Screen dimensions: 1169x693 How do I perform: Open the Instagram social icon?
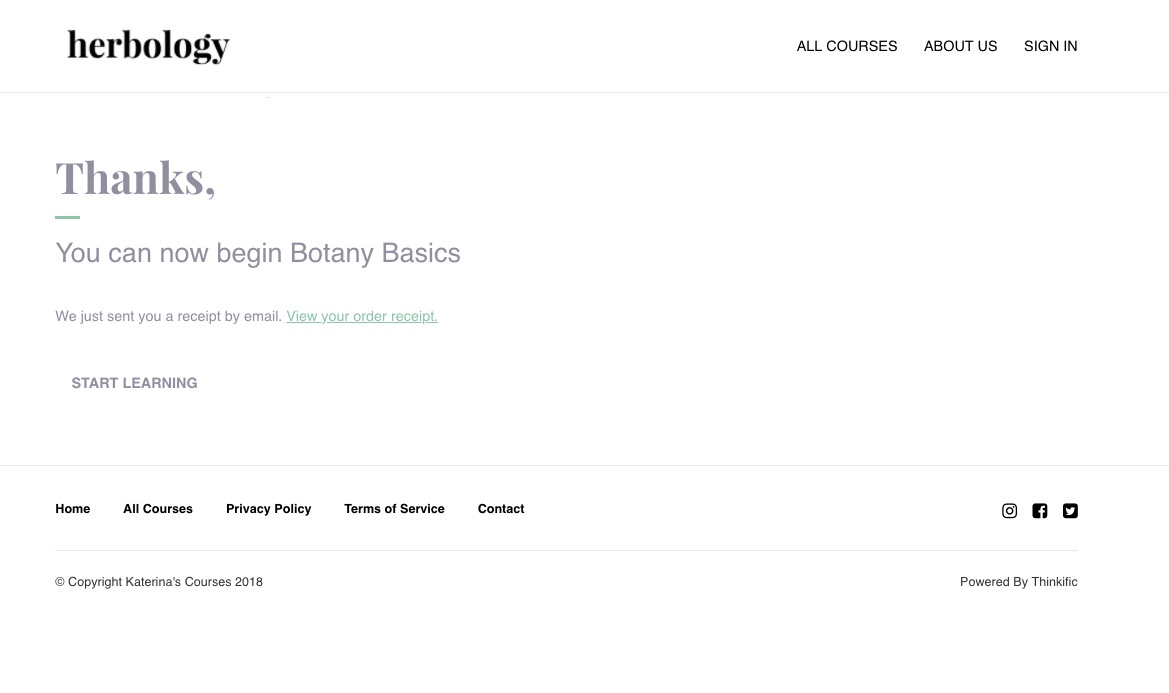[1009, 510]
